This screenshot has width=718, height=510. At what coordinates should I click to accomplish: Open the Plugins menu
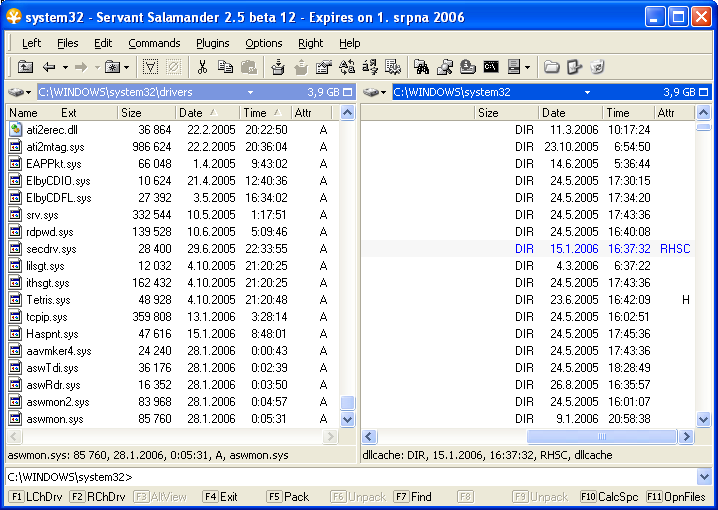click(x=212, y=43)
